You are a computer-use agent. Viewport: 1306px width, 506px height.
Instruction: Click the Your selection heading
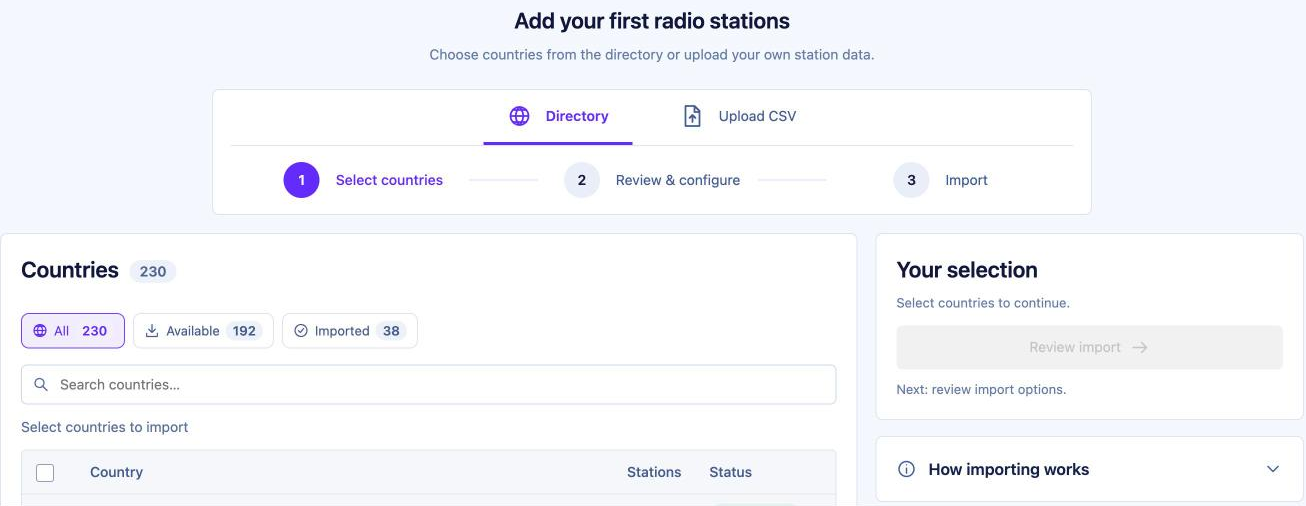coord(967,270)
